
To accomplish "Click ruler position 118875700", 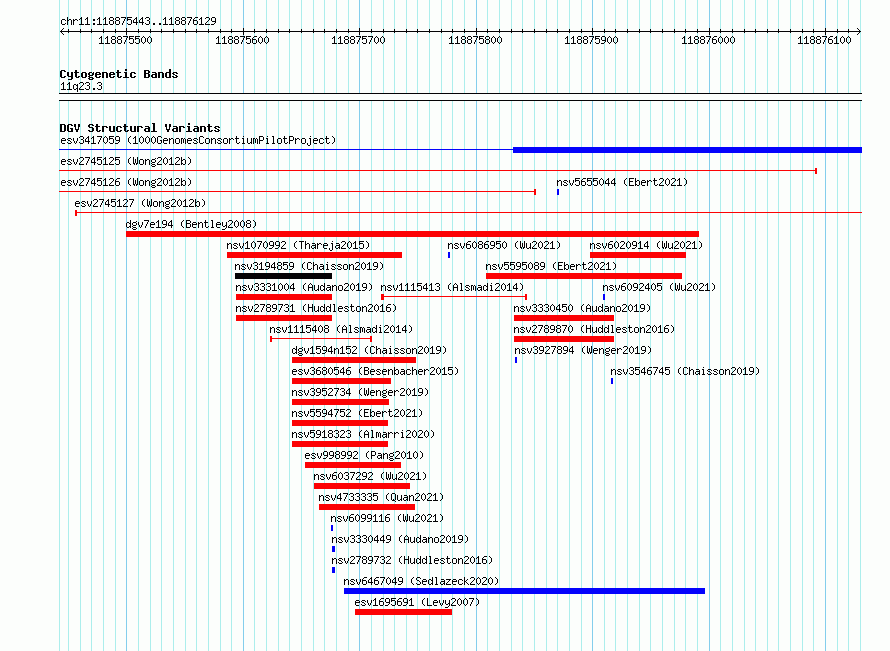I will click(358, 40).
